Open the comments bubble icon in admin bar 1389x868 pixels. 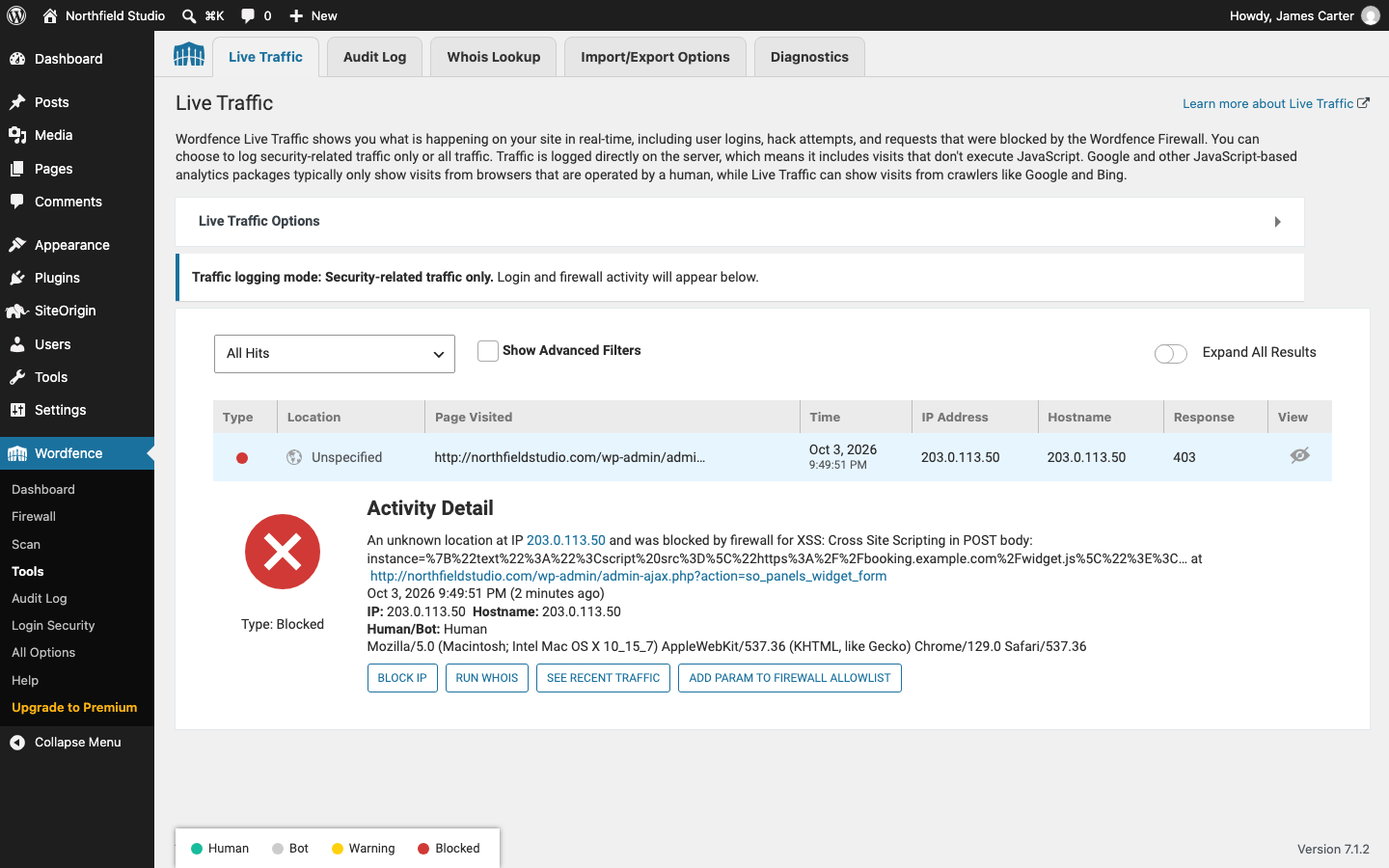click(248, 15)
